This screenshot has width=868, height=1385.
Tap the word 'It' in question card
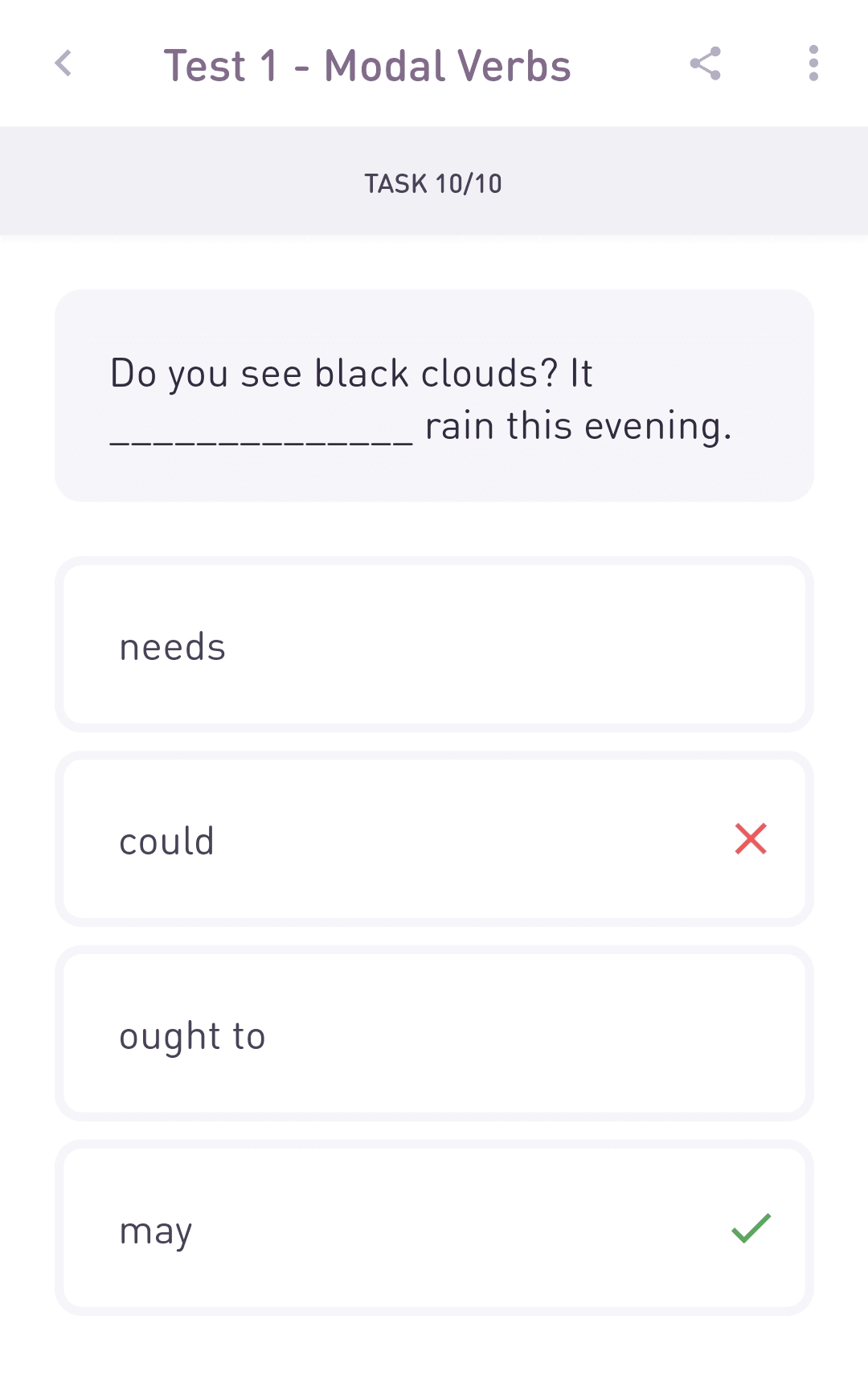point(581,374)
